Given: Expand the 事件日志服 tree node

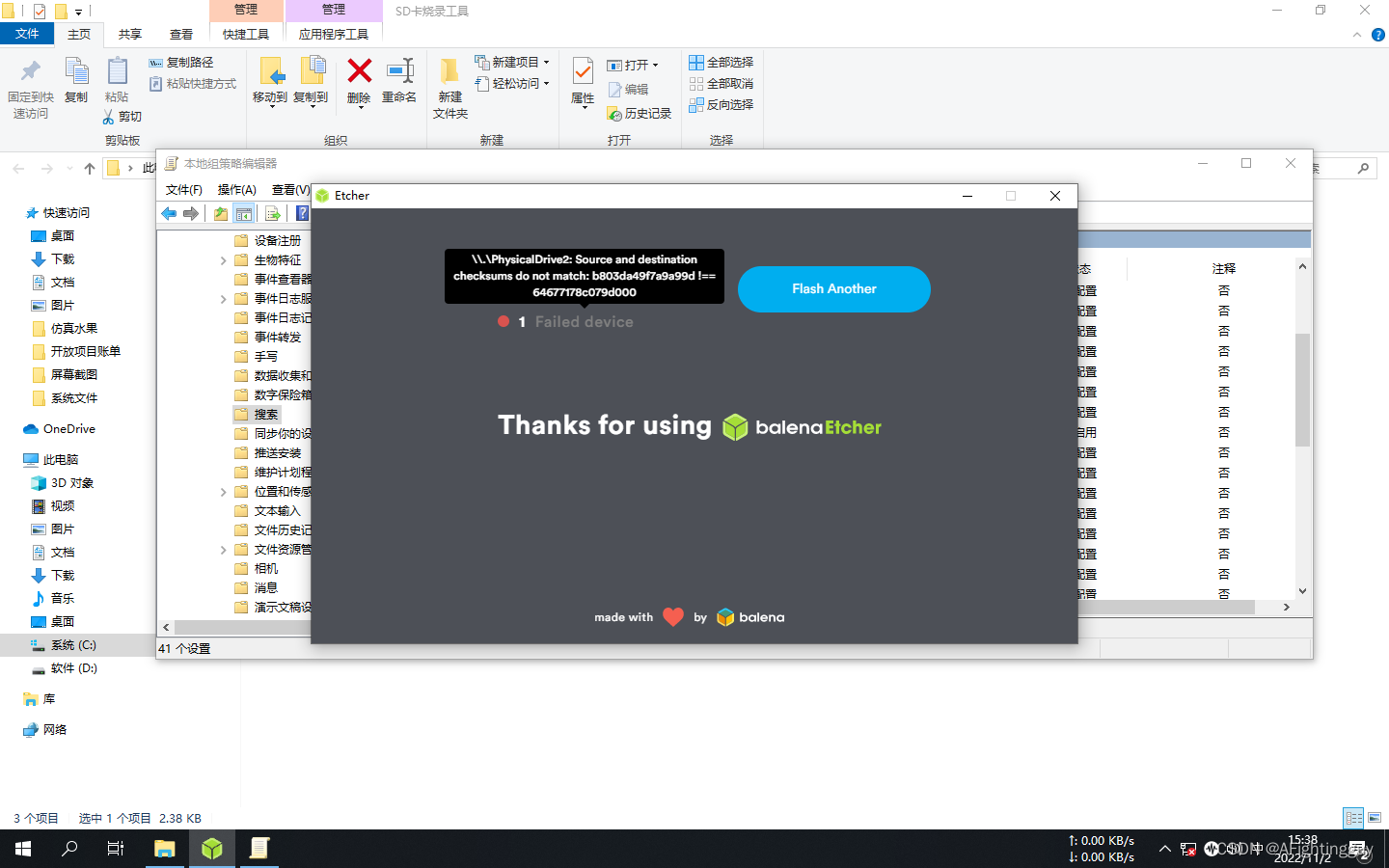Looking at the screenshot, I should pos(223,299).
